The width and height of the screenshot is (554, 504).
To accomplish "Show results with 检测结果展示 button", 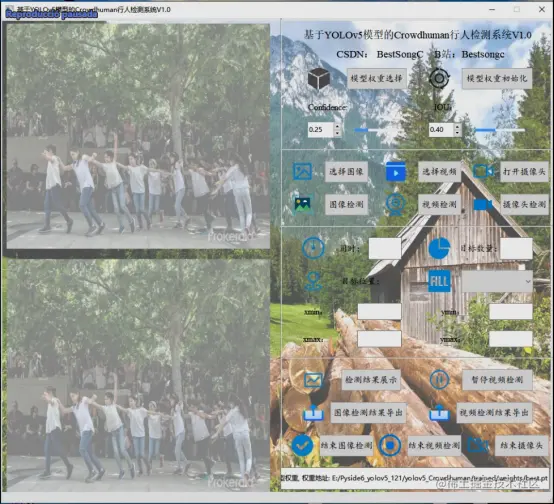I will (x=371, y=380).
